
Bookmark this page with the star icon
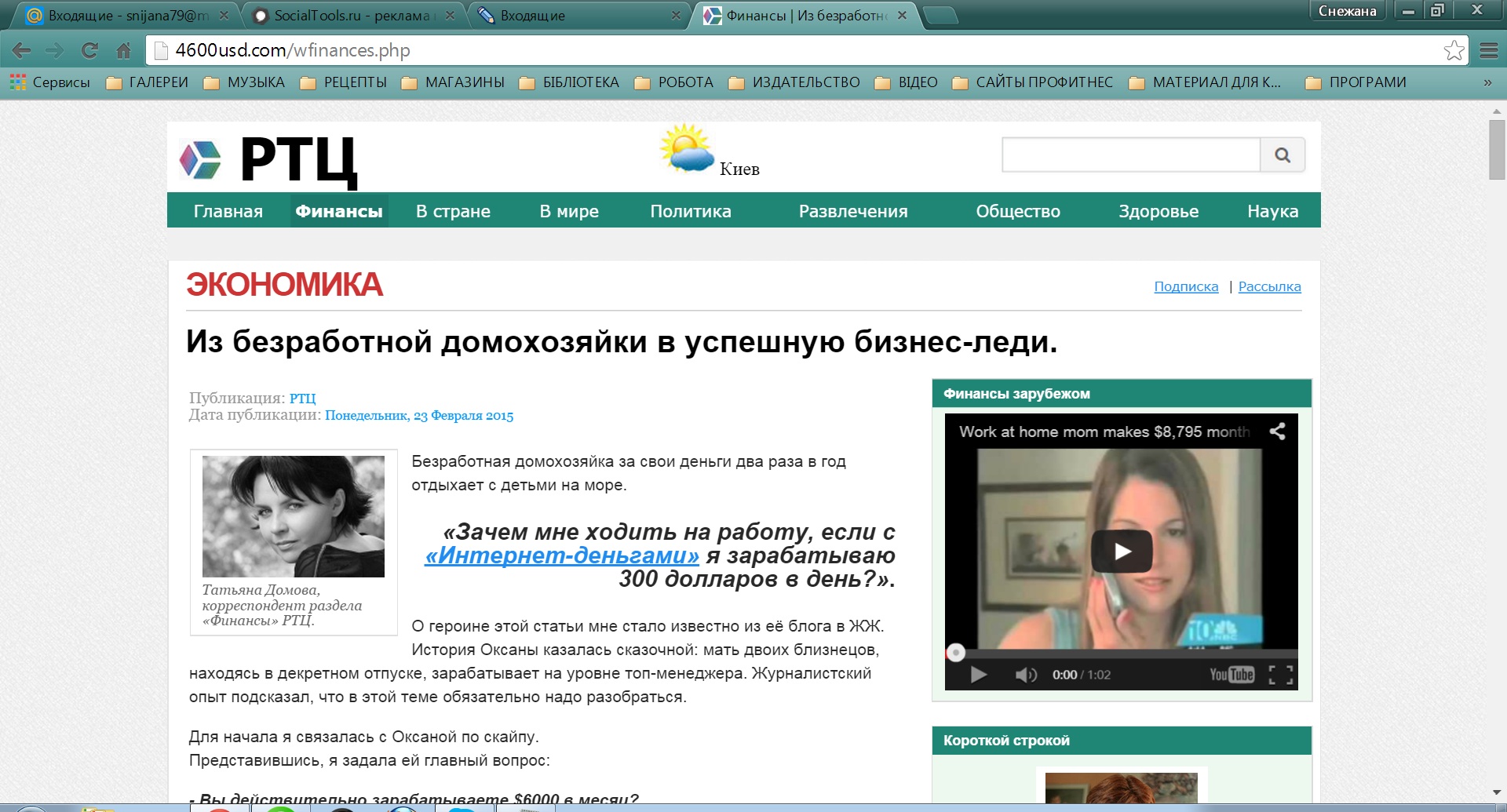1454,50
